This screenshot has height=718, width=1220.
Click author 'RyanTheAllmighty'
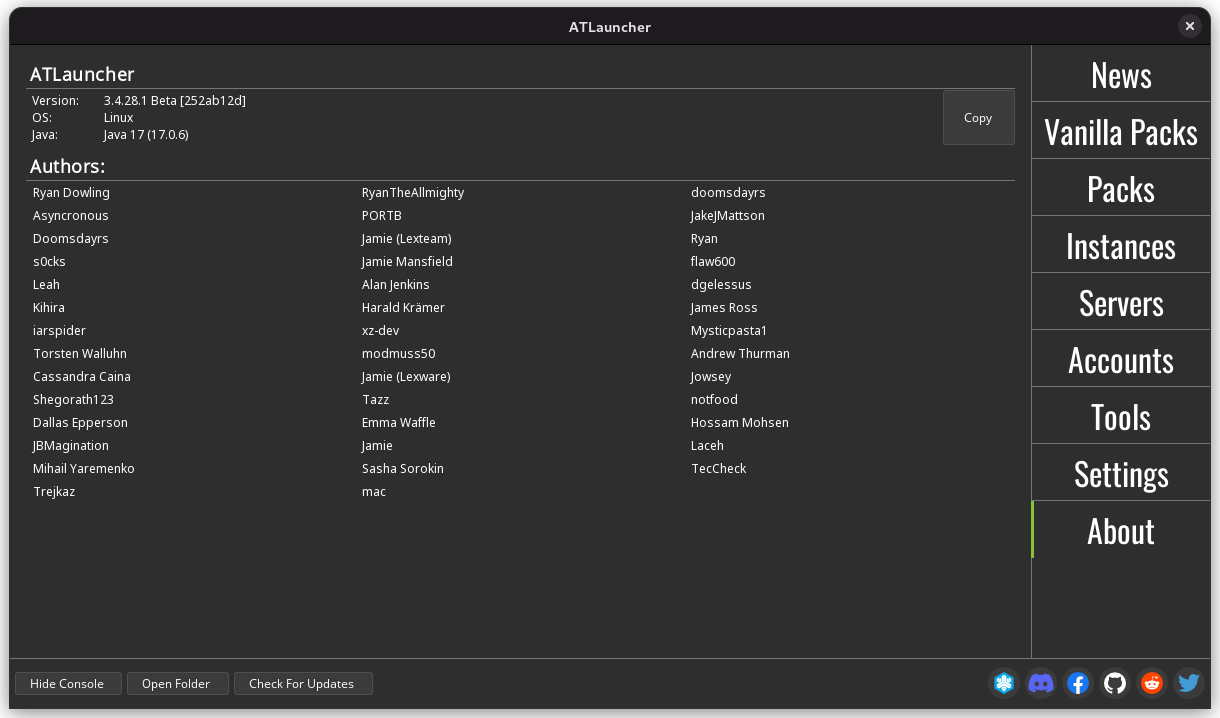tap(413, 193)
